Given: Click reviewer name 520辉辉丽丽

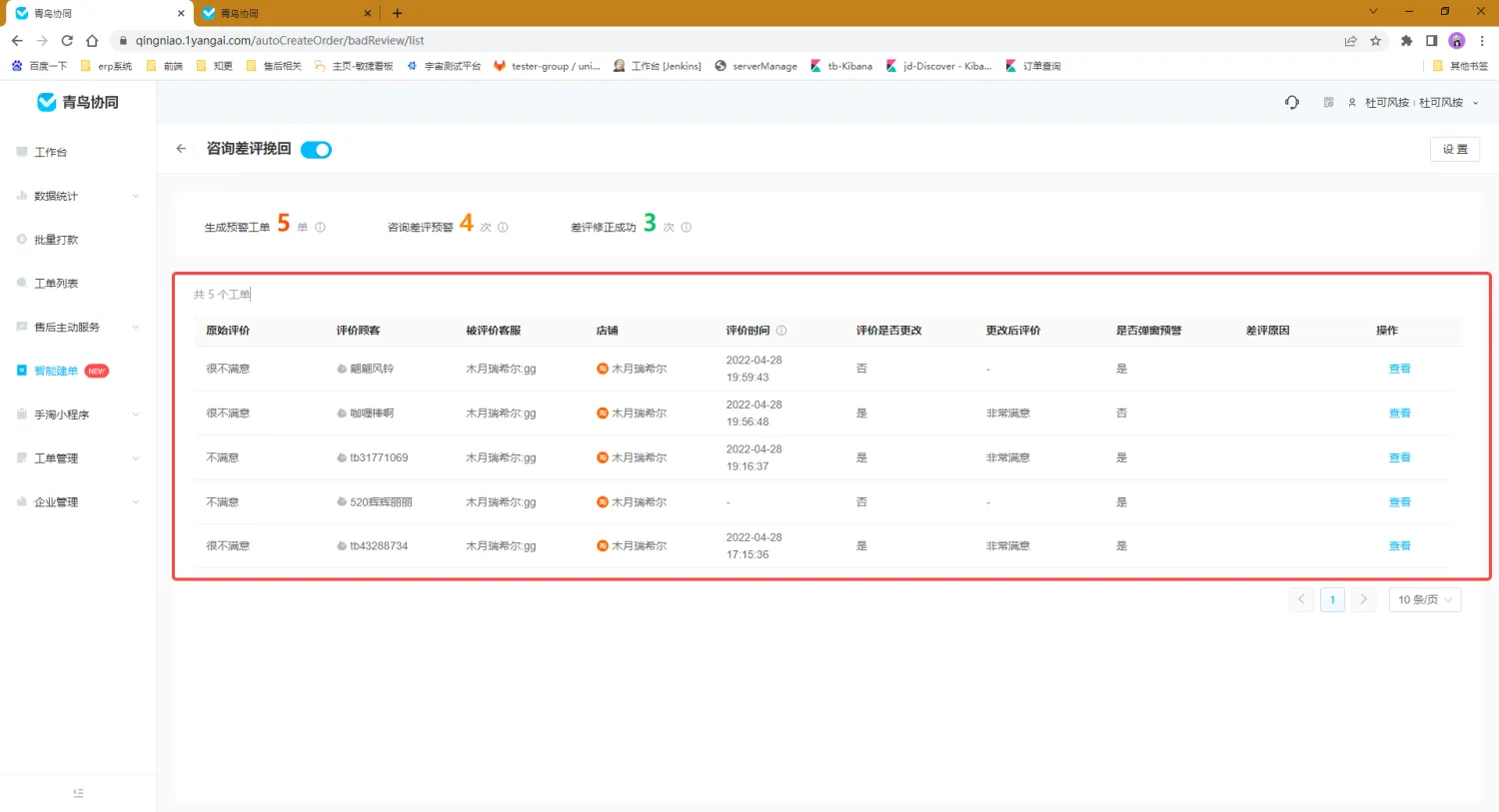Looking at the screenshot, I should 381,502.
